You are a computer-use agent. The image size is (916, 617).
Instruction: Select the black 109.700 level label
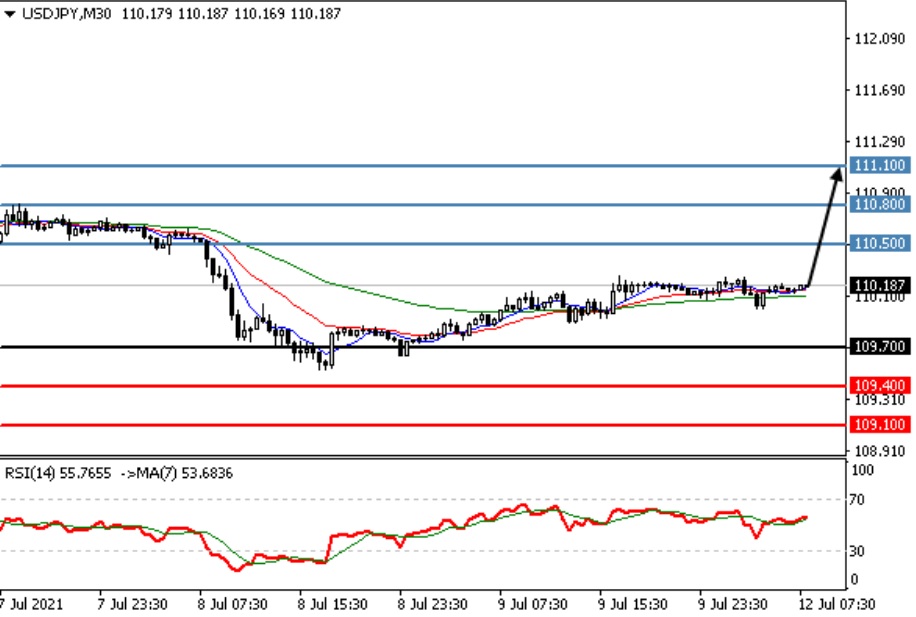(x=879, y=346)
